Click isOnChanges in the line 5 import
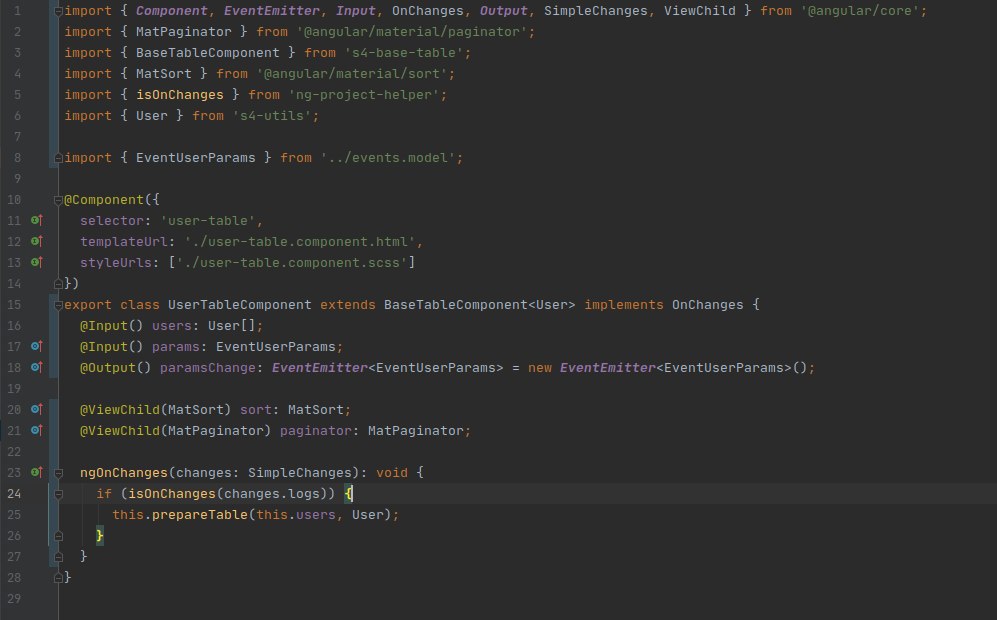The image size is (997, 620). tap(179, 95)
